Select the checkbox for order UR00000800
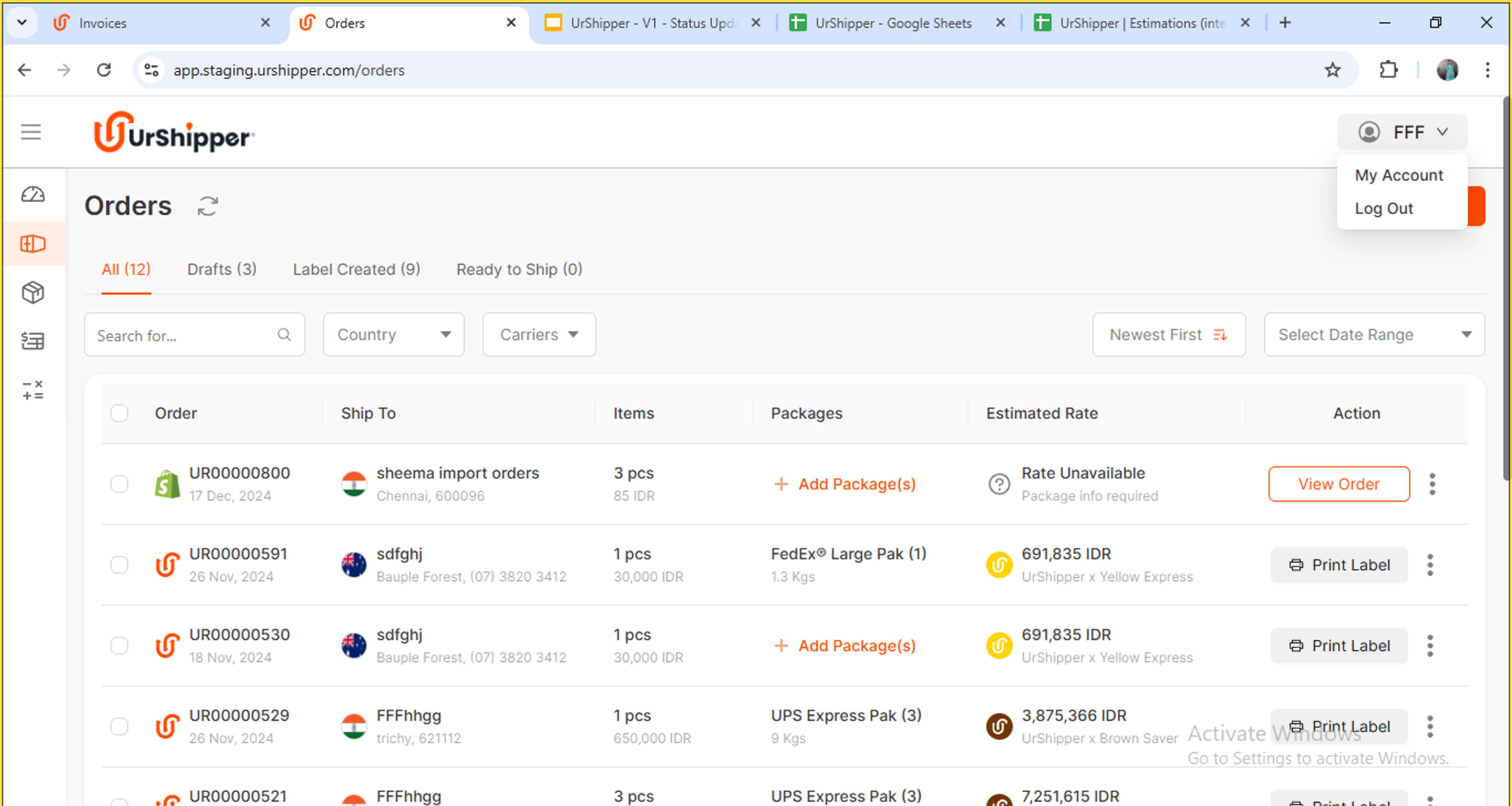The height and width of the screenshot is (806, 1512). point(119,484)
